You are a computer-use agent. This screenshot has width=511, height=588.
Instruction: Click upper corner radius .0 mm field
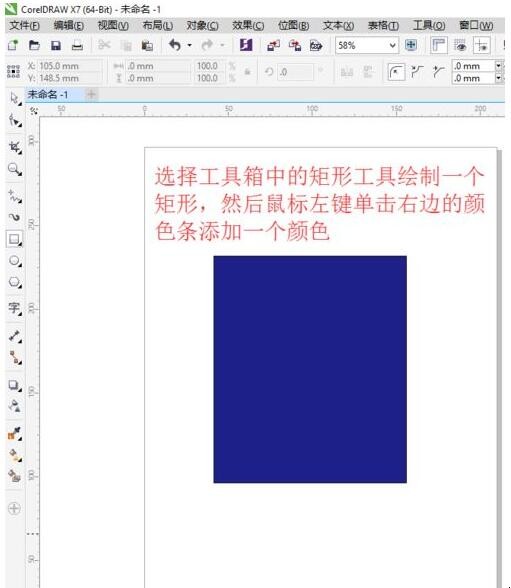coord(474,66)
